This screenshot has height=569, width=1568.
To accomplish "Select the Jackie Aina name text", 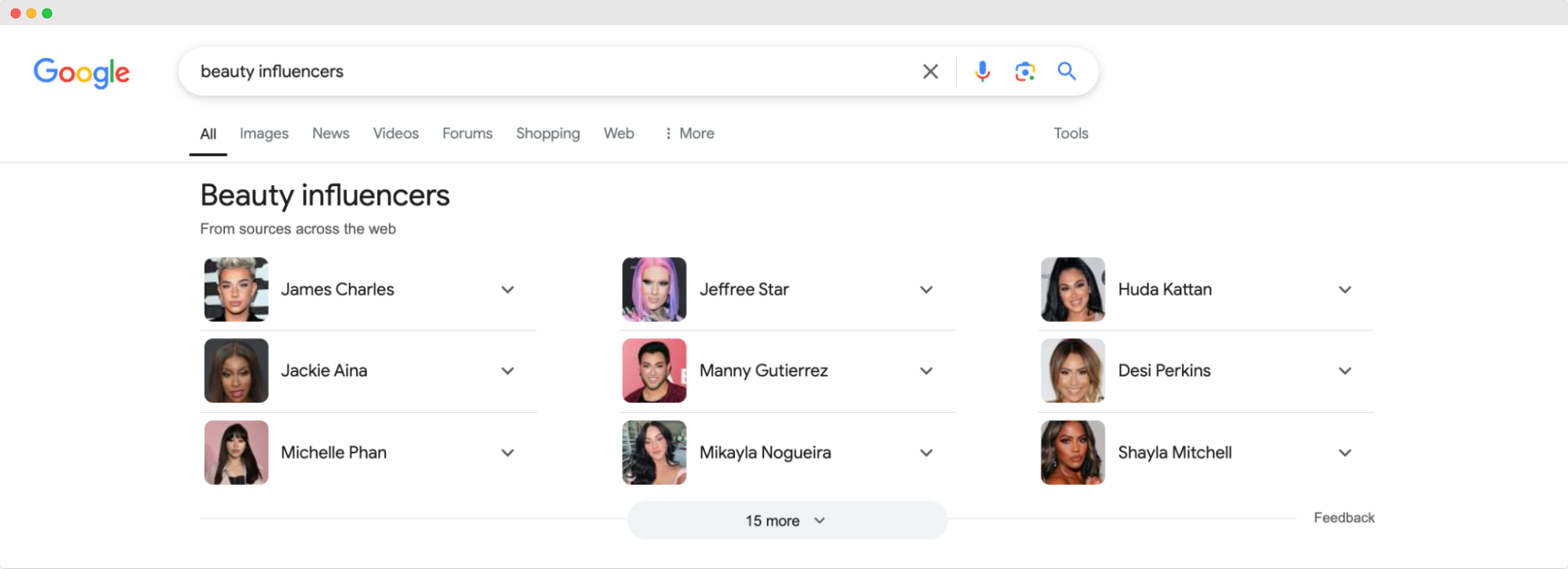I will pyautogui.click(x=324, y=370).
